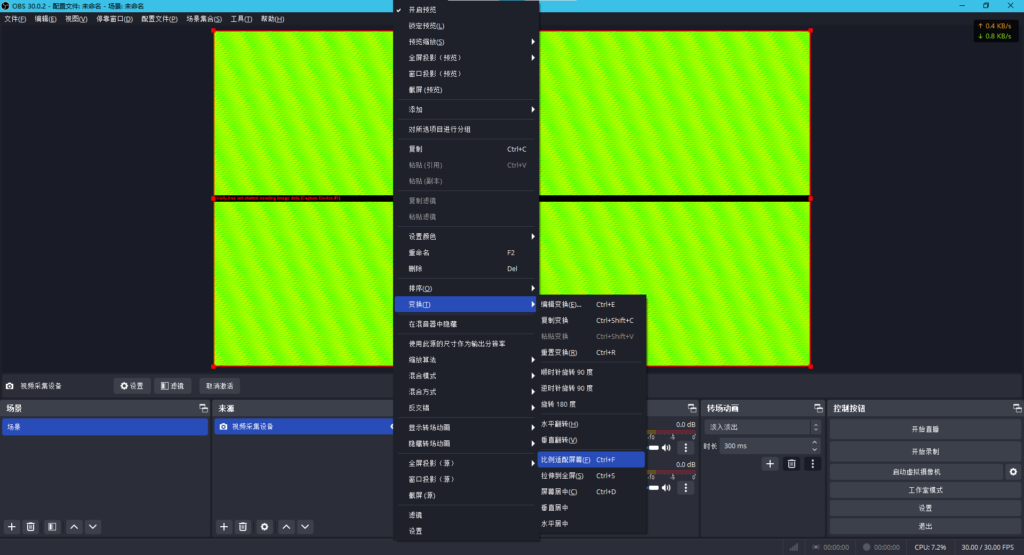Open the 淡入淡出 transition dropdown
This screenshot has width=1024, height=555.
(x=762, y=427)
